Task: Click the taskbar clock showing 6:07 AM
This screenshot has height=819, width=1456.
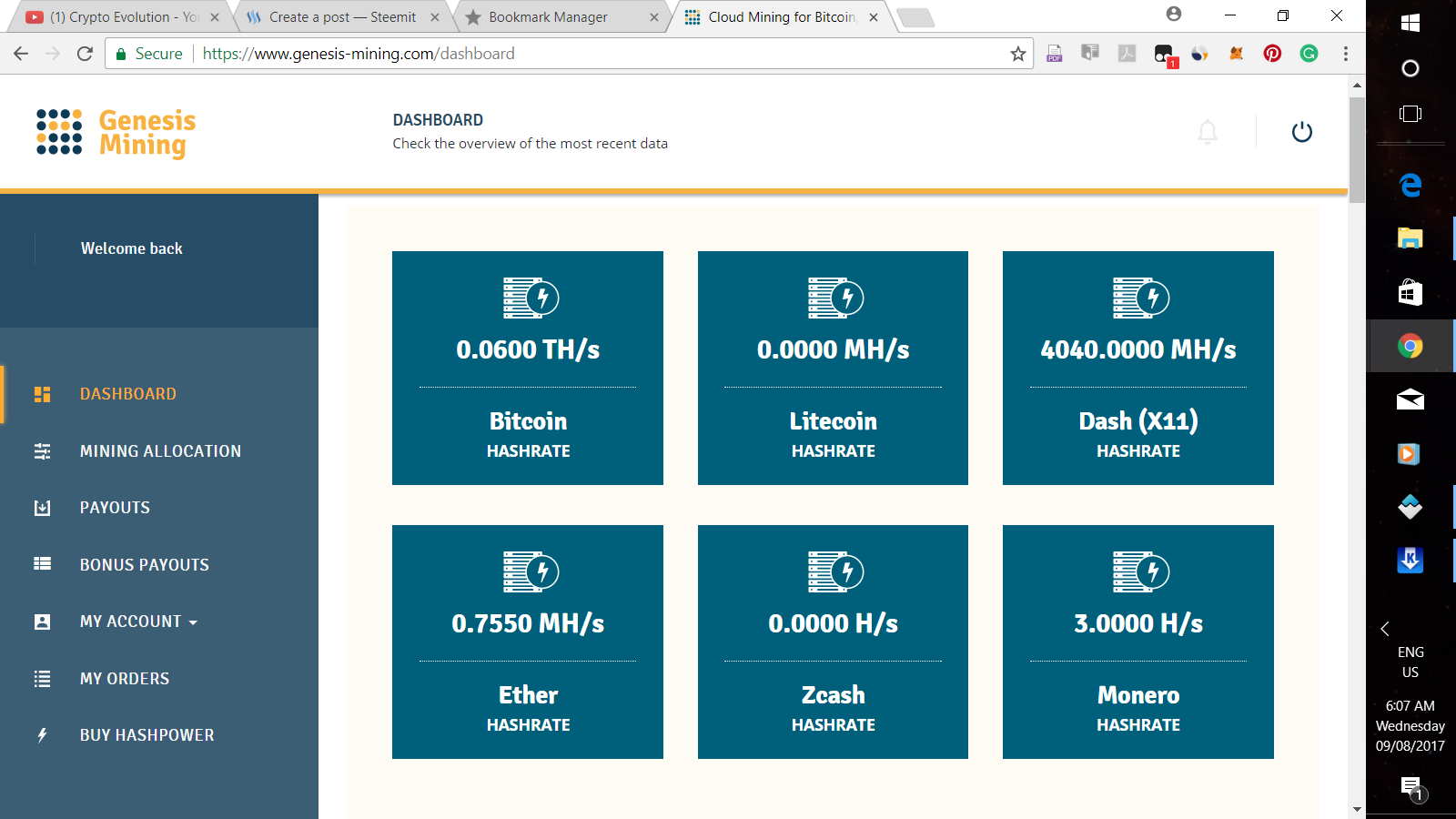Action: point(1410,726)
